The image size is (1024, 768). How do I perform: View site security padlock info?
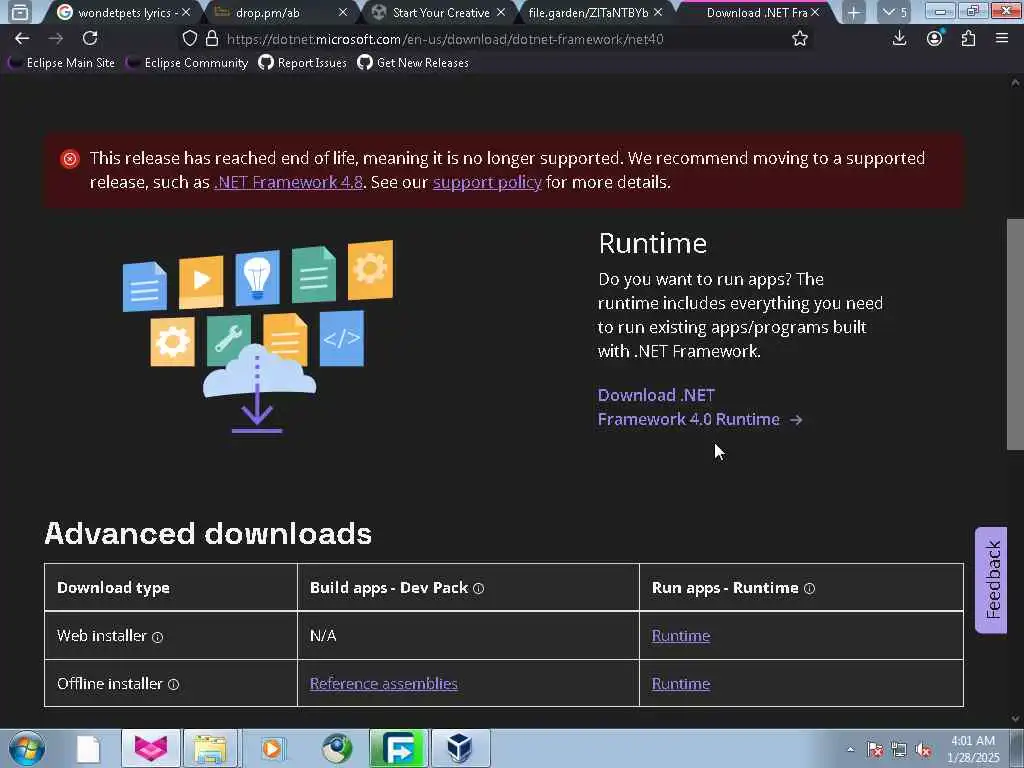pyautogui.click(x=212, y=39)
